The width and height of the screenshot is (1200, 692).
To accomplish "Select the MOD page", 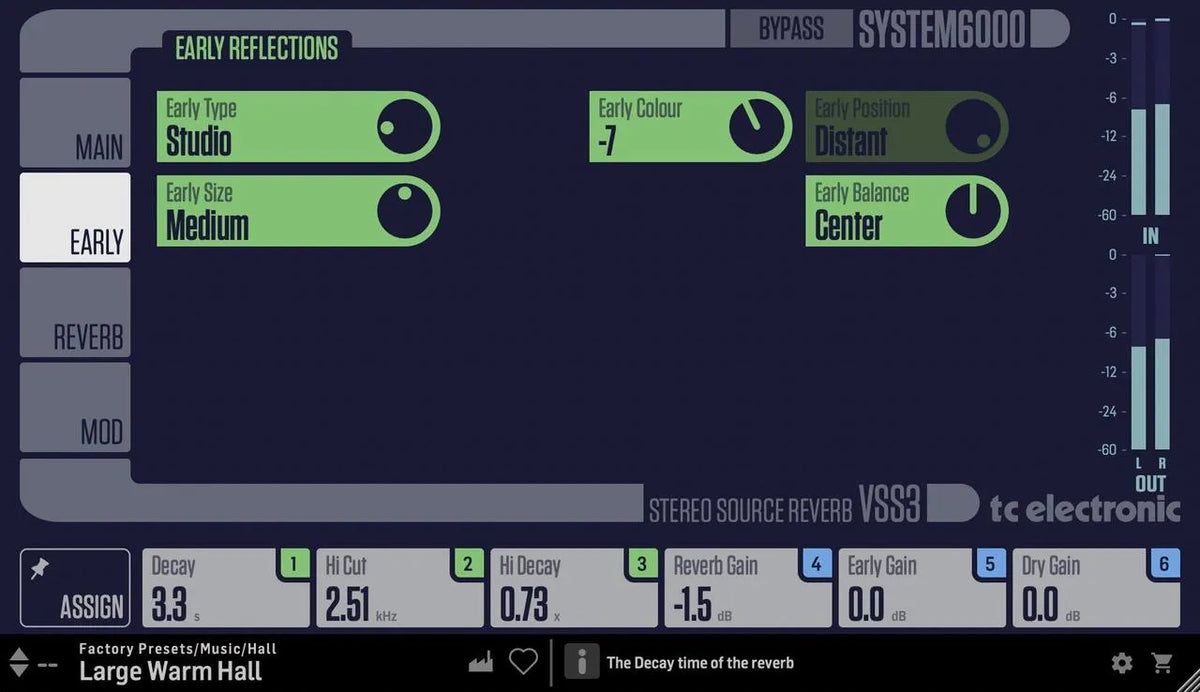I will [x=75, y=406].
